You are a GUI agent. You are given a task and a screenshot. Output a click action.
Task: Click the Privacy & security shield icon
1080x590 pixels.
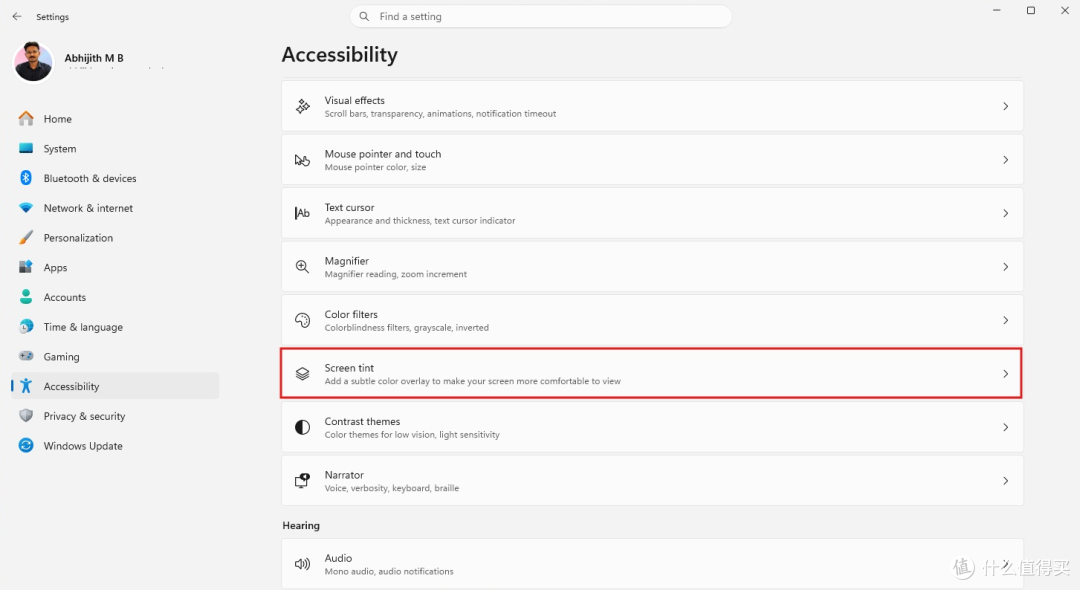click(26, 416)
